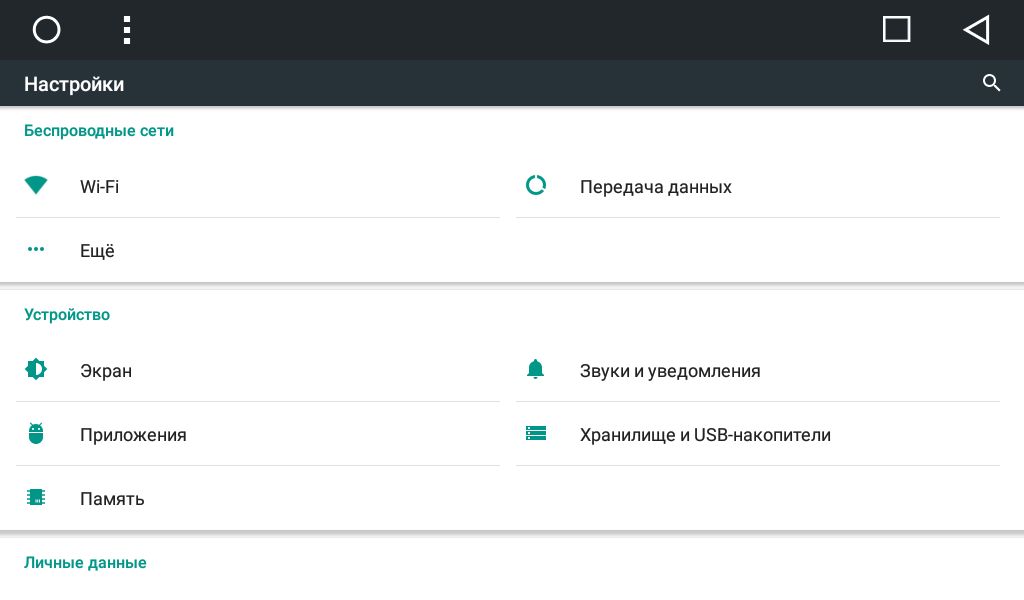
Task: Tap the Wi-Fi signal icon
Action: [36, 185]
